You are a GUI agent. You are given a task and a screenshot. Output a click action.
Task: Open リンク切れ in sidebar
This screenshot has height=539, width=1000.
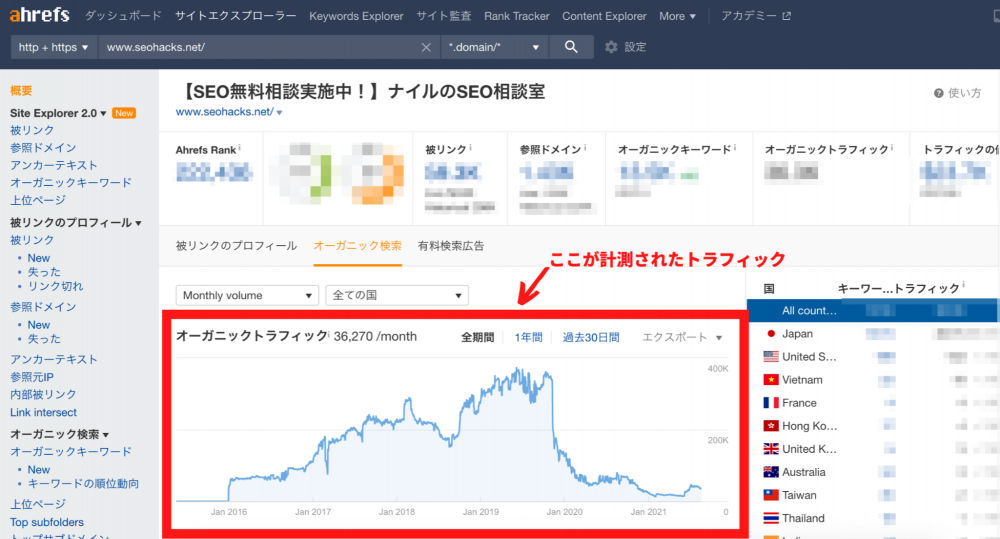pos(55,286)
